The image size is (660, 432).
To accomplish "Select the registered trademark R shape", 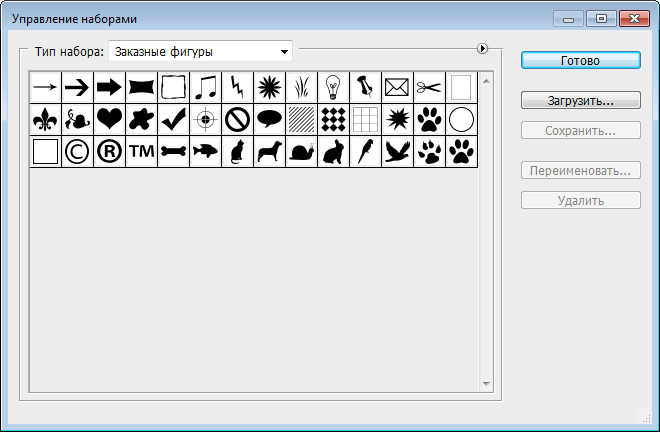I will pyautogui.click(x=109, y=152).
